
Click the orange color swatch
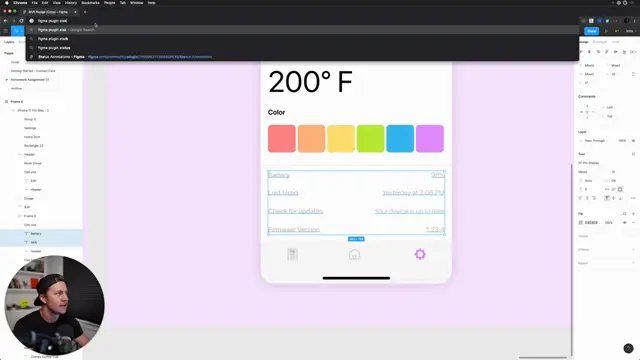click(x=311, y=139)
